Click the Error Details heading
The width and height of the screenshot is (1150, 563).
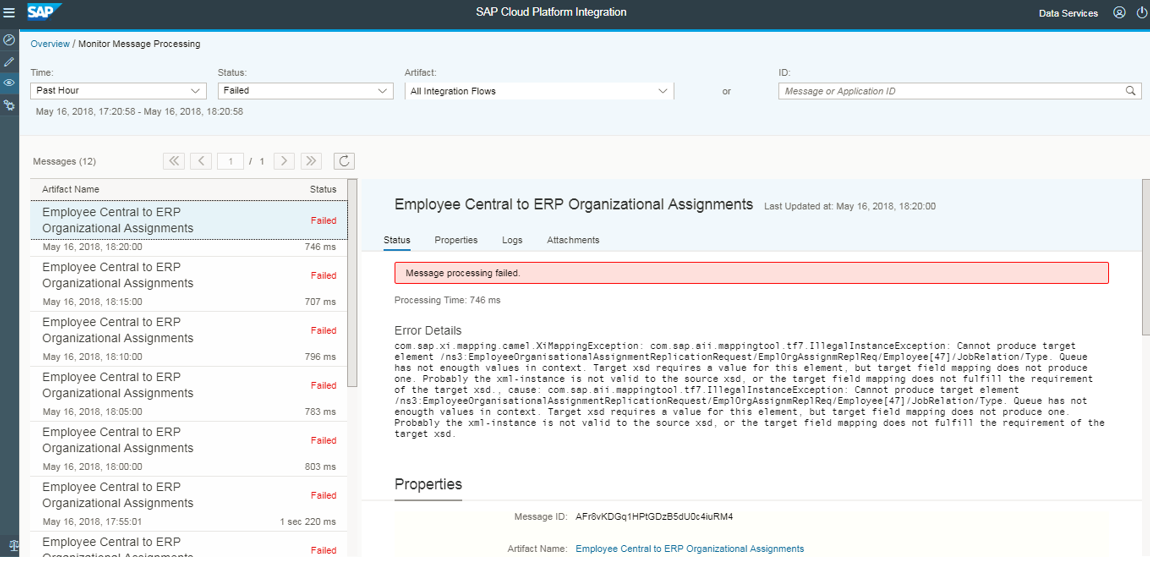point(428,331)
